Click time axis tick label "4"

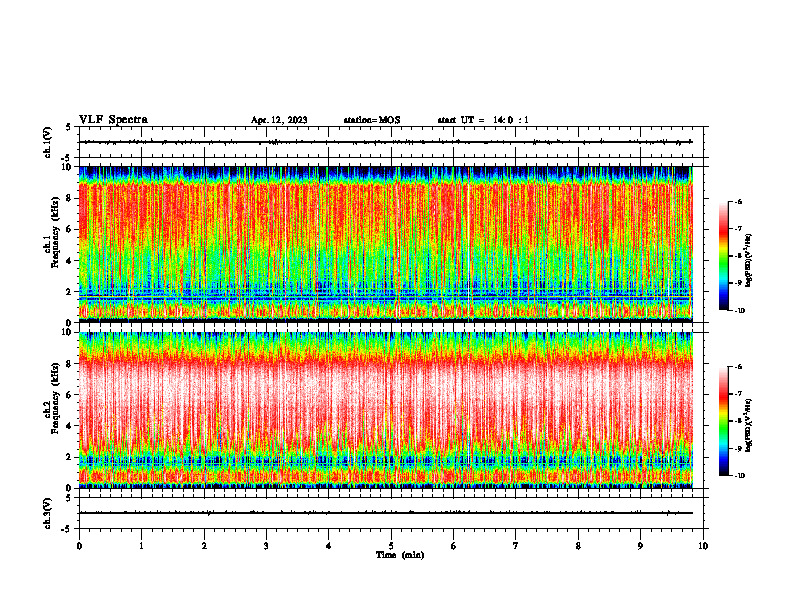pos(329,546)
